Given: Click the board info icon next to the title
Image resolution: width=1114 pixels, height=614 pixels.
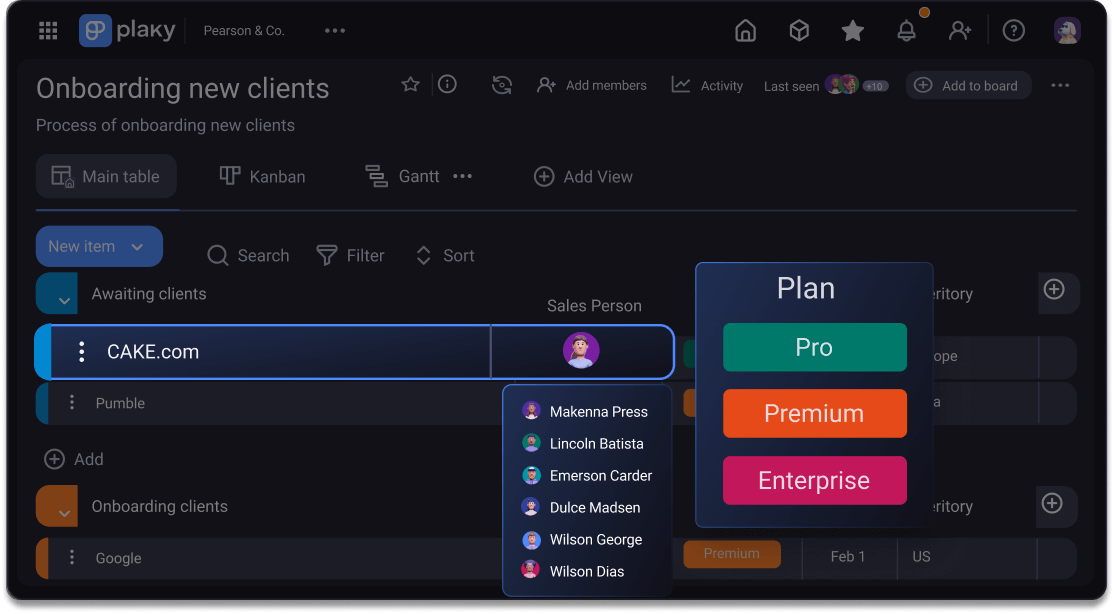Looking at the screenshot, I should (x=447, y=84).
